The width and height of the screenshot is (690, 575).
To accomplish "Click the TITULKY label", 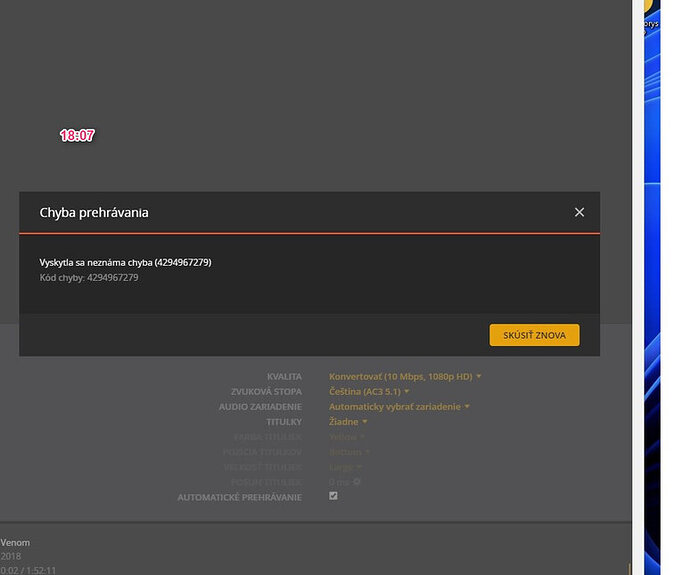I will click(x=284, y=422).
